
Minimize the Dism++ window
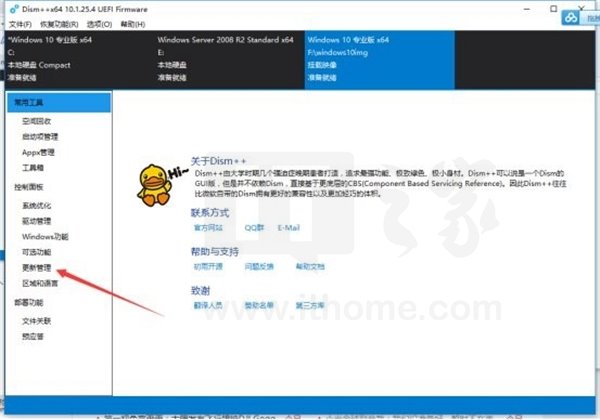527,9
